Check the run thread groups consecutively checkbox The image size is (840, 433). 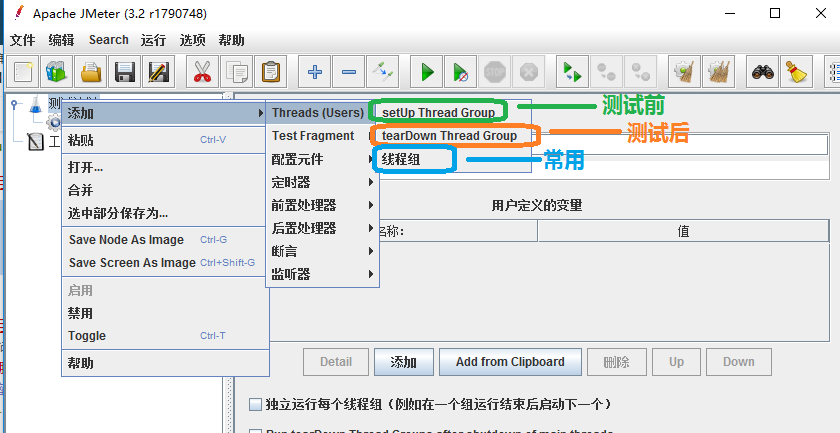[x=256, y=404]
